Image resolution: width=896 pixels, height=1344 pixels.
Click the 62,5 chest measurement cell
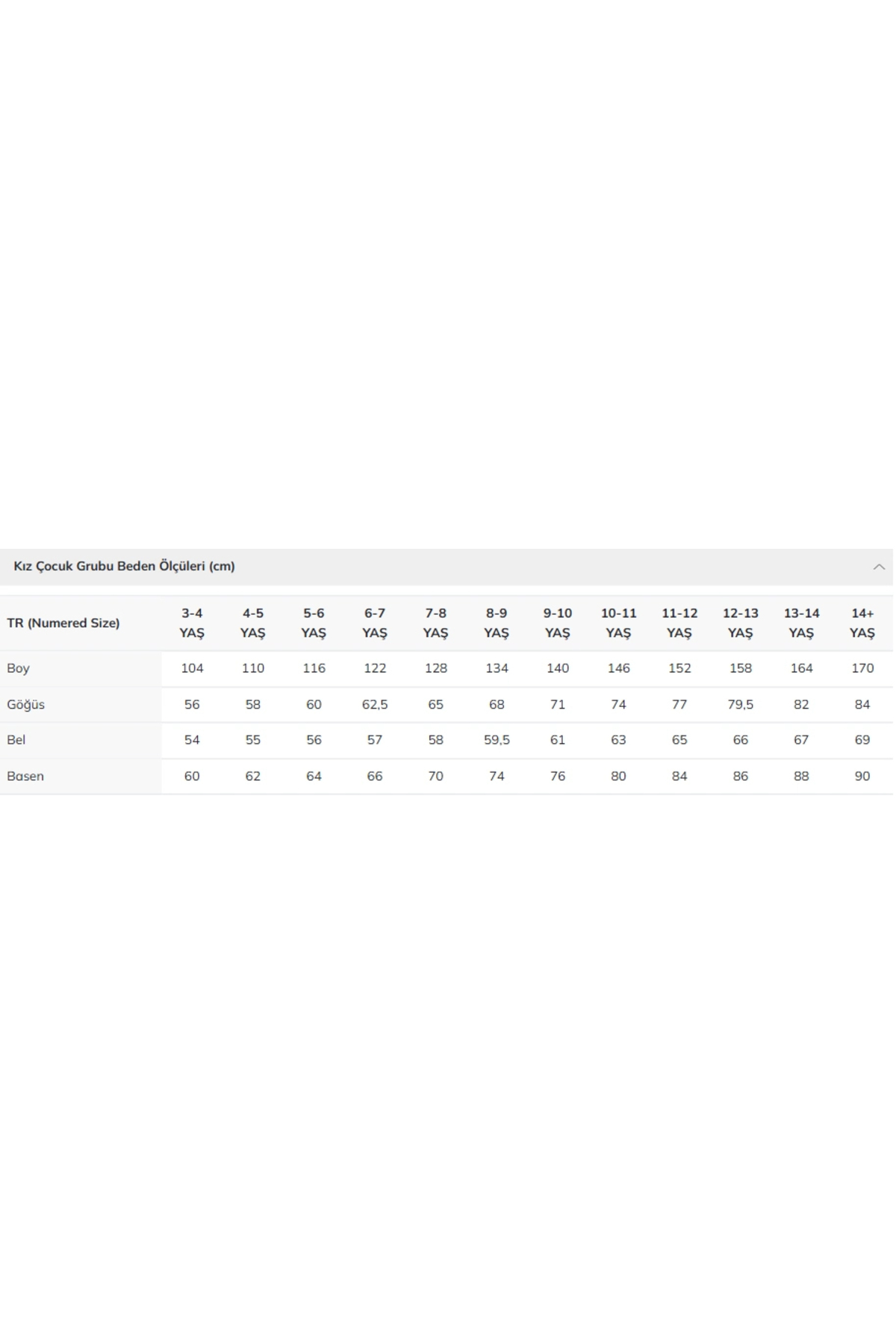point(375,704)
